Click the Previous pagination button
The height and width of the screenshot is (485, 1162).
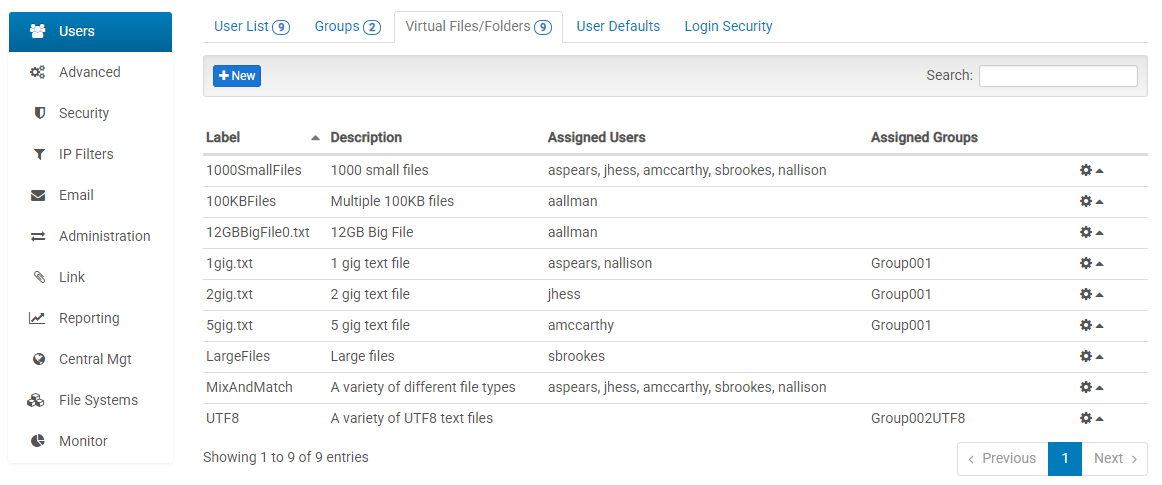click(x=1003, y=459)
